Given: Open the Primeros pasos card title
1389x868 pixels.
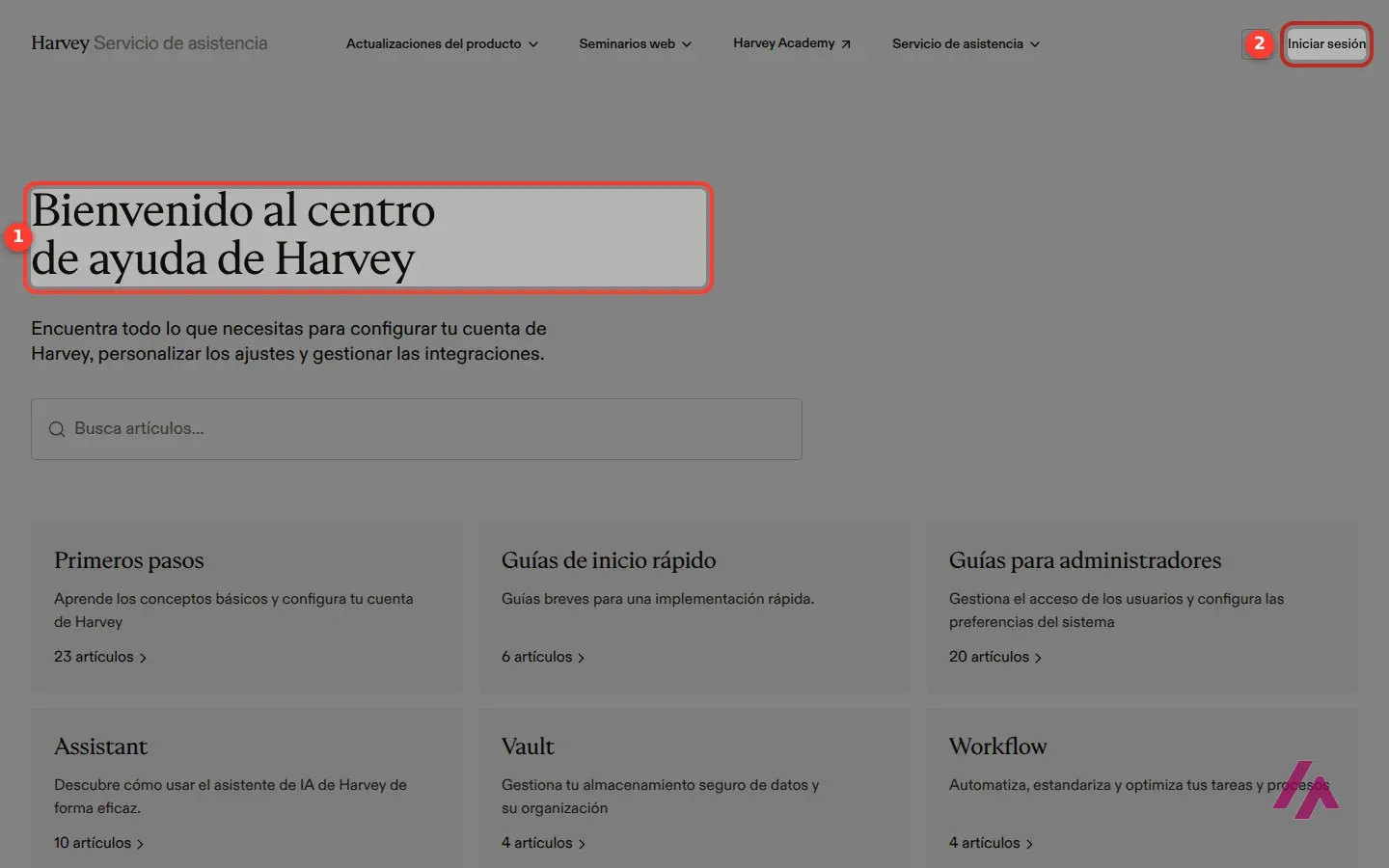Looking at the screenshot, I should coord(129,560).
